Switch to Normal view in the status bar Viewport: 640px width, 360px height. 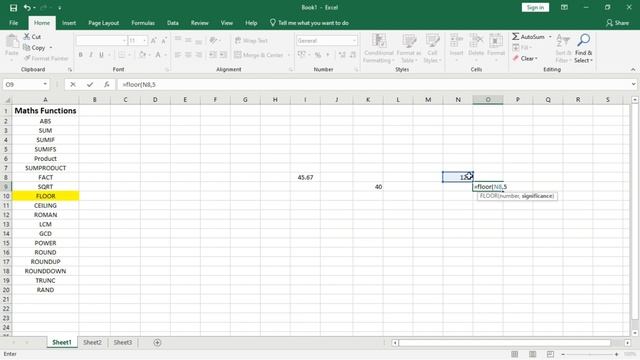click(x=515, y=354)
